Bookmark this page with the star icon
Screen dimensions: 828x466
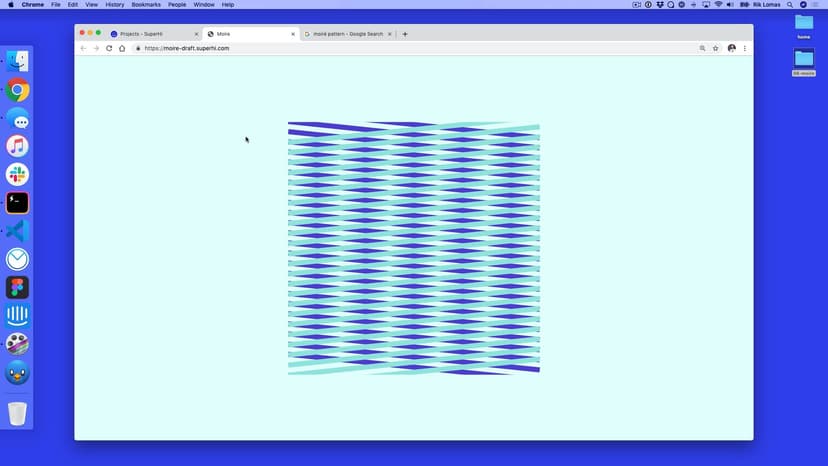(x=716, y=48)
